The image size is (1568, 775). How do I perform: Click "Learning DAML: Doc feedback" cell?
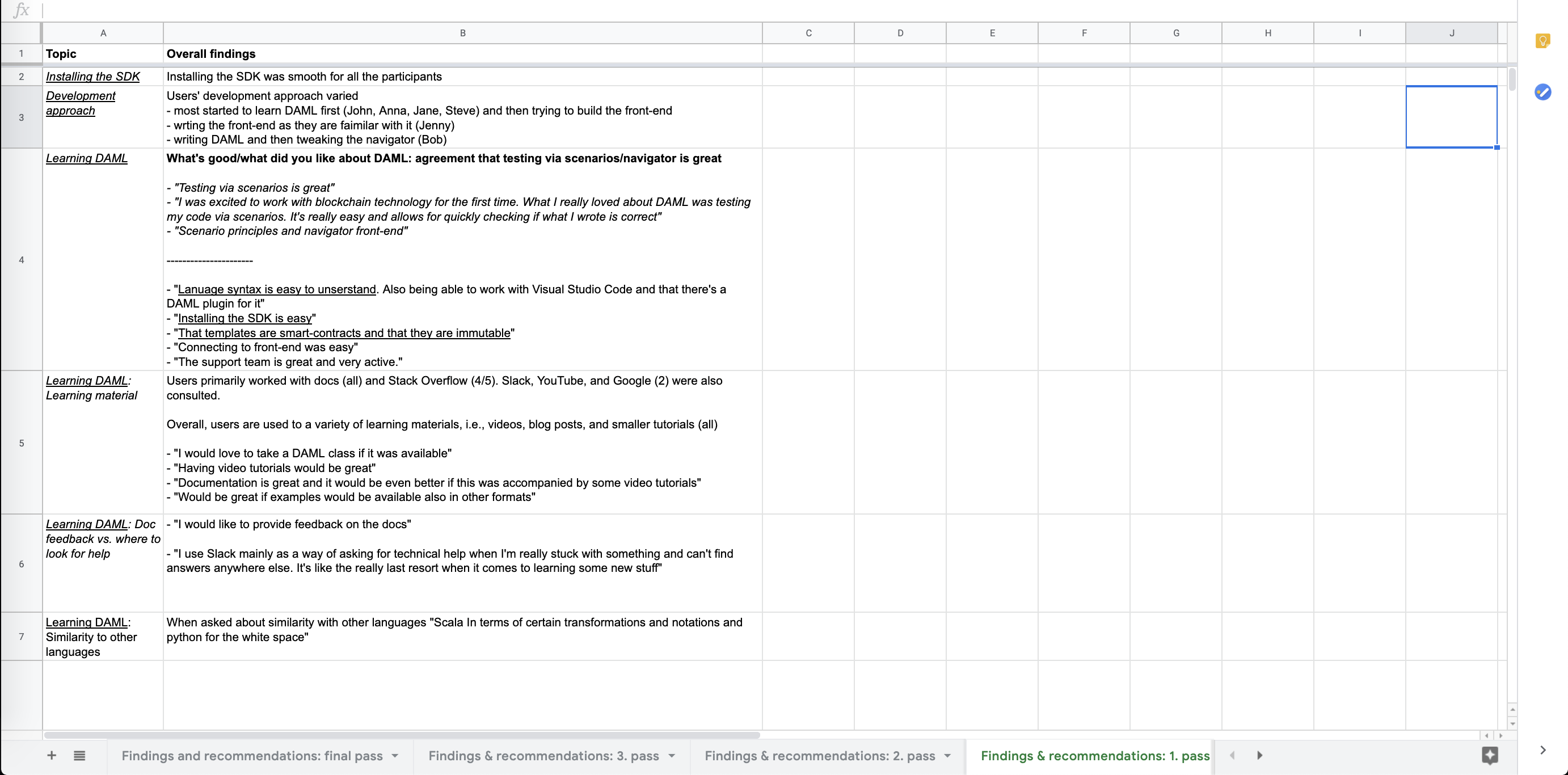[x=103, y=565]
